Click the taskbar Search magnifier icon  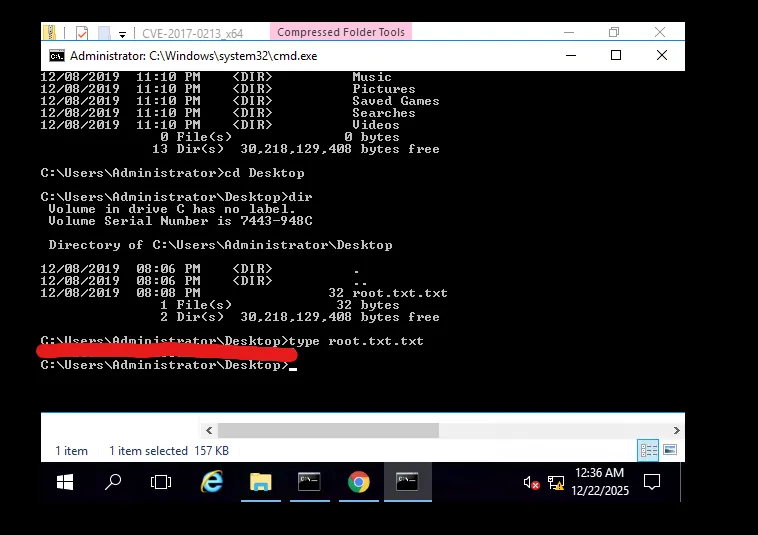[x=113, y=482]
